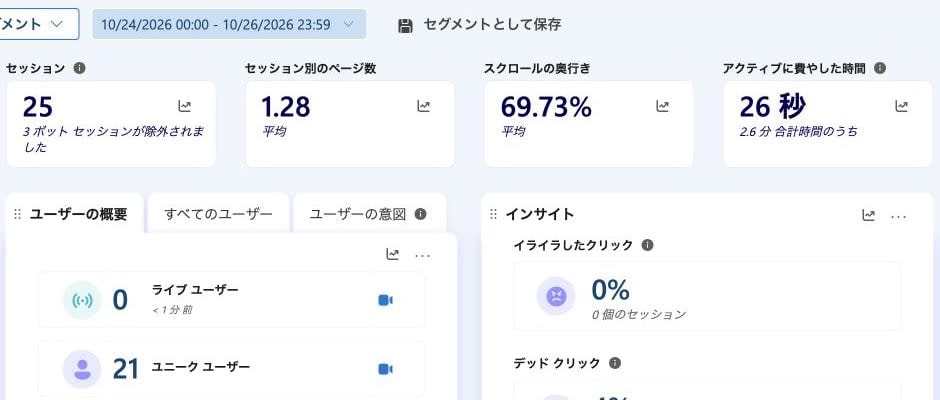Image resolution: width=940 pixels, height=400 pixels.
Task: Click the floppy disk save icon
Action: point(405,25)
